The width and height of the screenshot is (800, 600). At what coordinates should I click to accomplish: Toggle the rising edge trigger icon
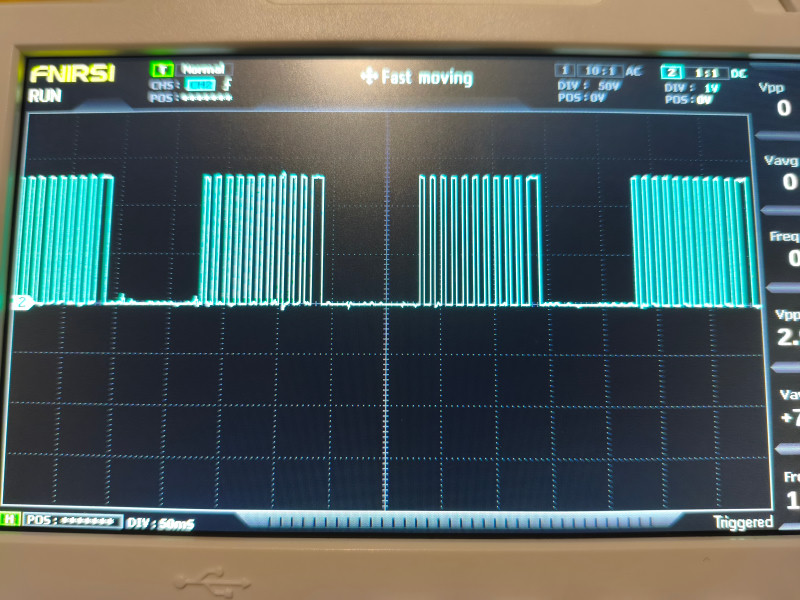[227, 84]
